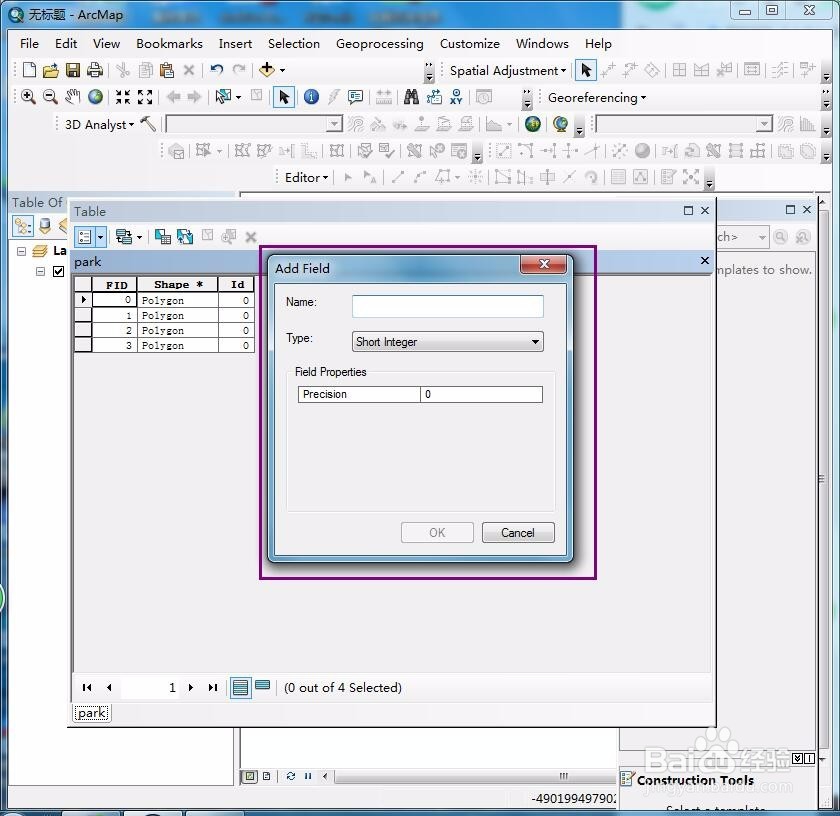Click the Print icon
The width and height of the screenshot is (840, 816).
click(x=95, y=70)
